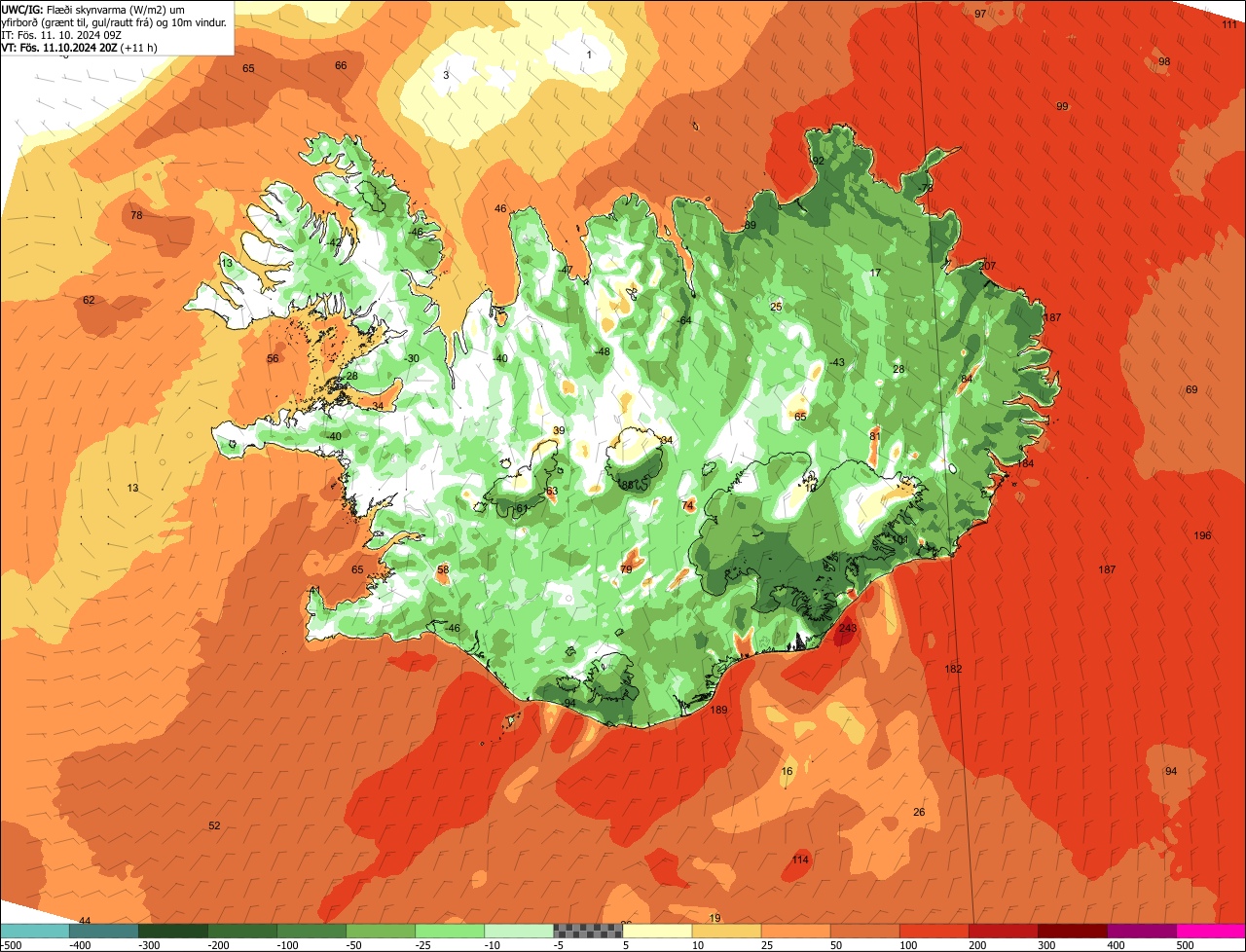Click the 114 value in the southern sea
Image resolution: width=1246 pixels, height=952 pixels.
(x=800, y=860)
